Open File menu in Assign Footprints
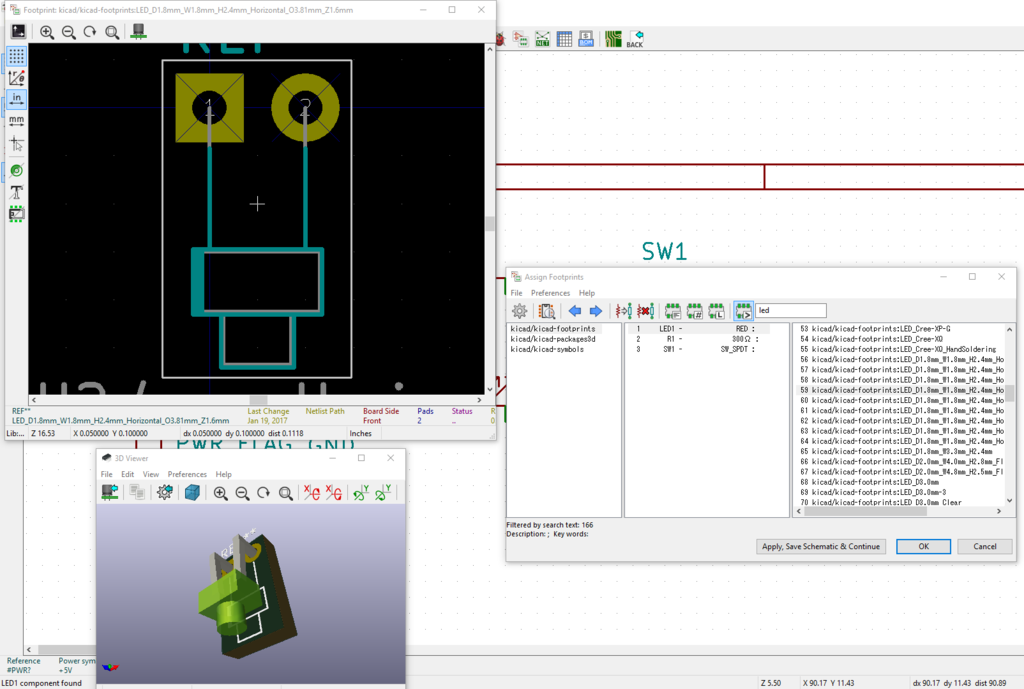1024x689 pixels. [517, 293]
